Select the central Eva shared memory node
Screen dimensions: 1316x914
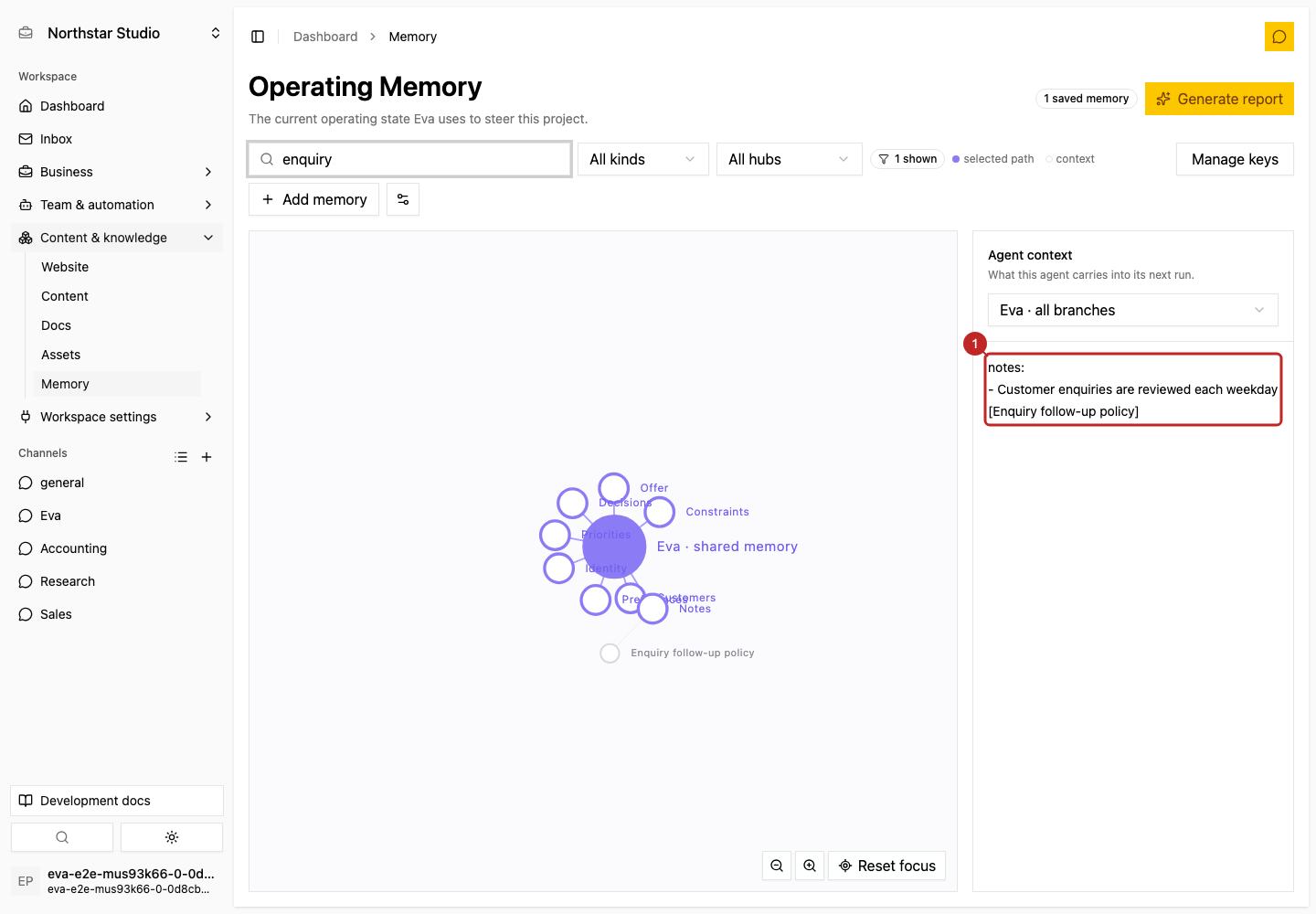(614, 547)
